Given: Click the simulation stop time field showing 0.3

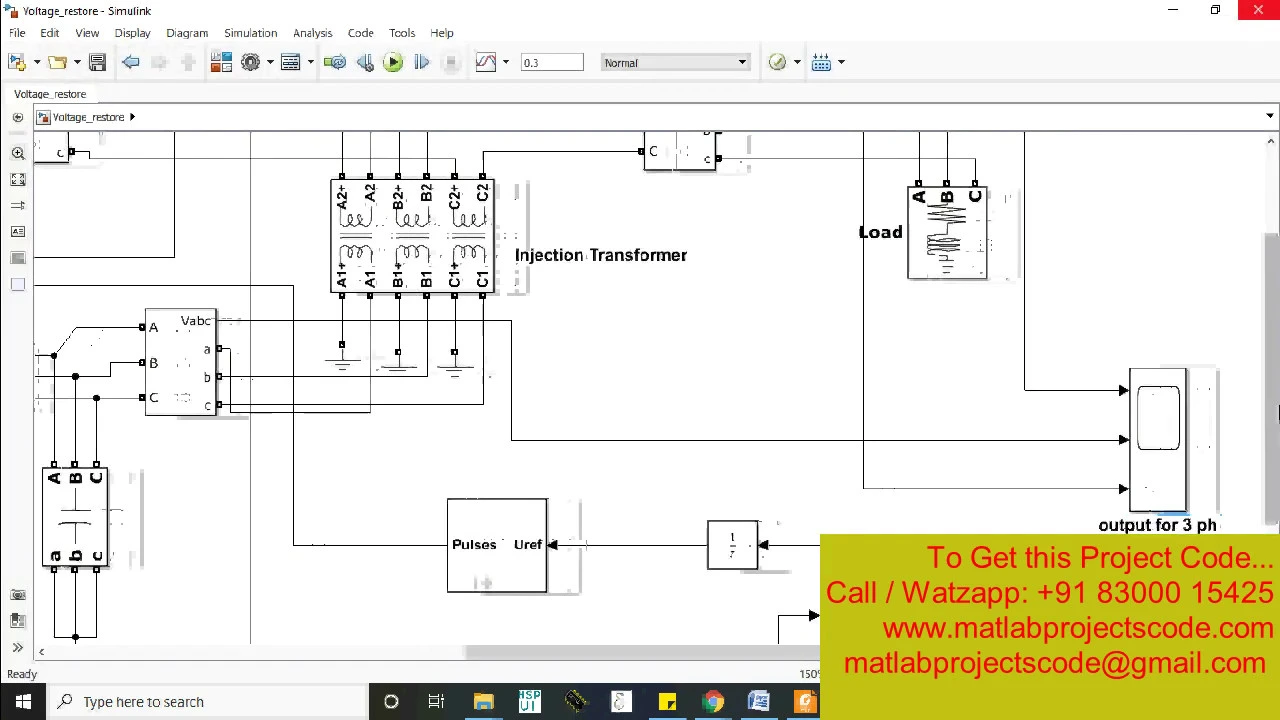Looking at the screenshot, I should (x=551, y=63).
